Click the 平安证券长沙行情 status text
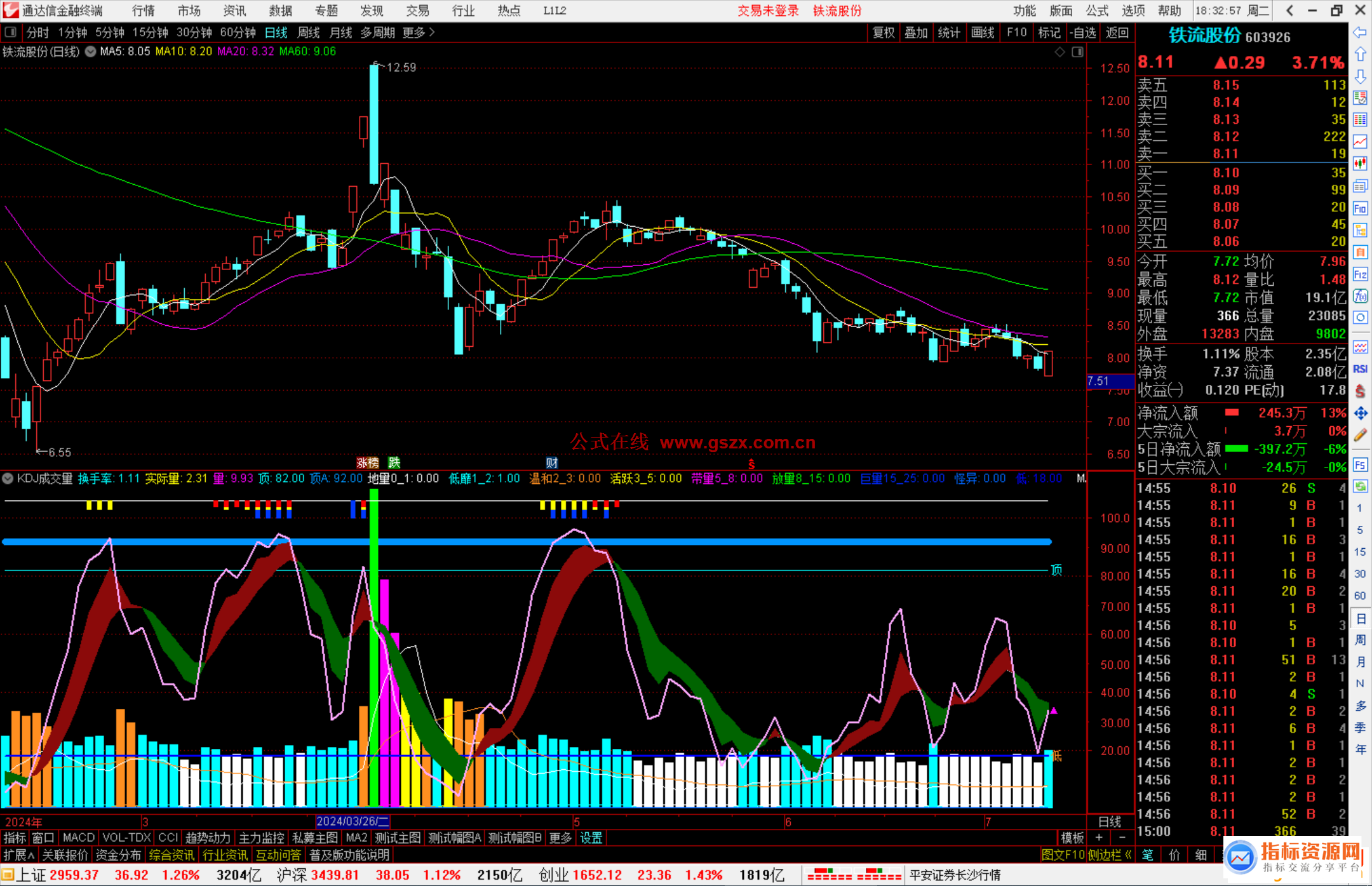 (x=955, y=875)
